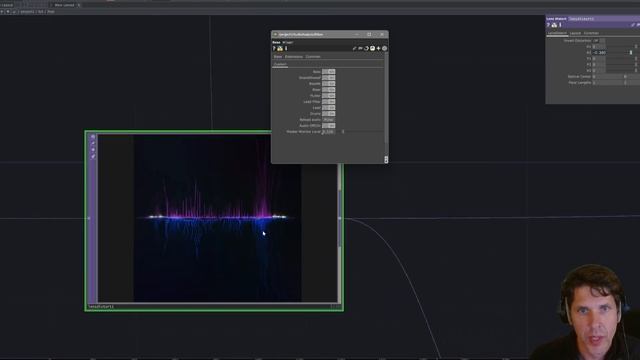Open operator help in Lens Distort panel
The height and width of the screenshot is (360, 640).
548,25
